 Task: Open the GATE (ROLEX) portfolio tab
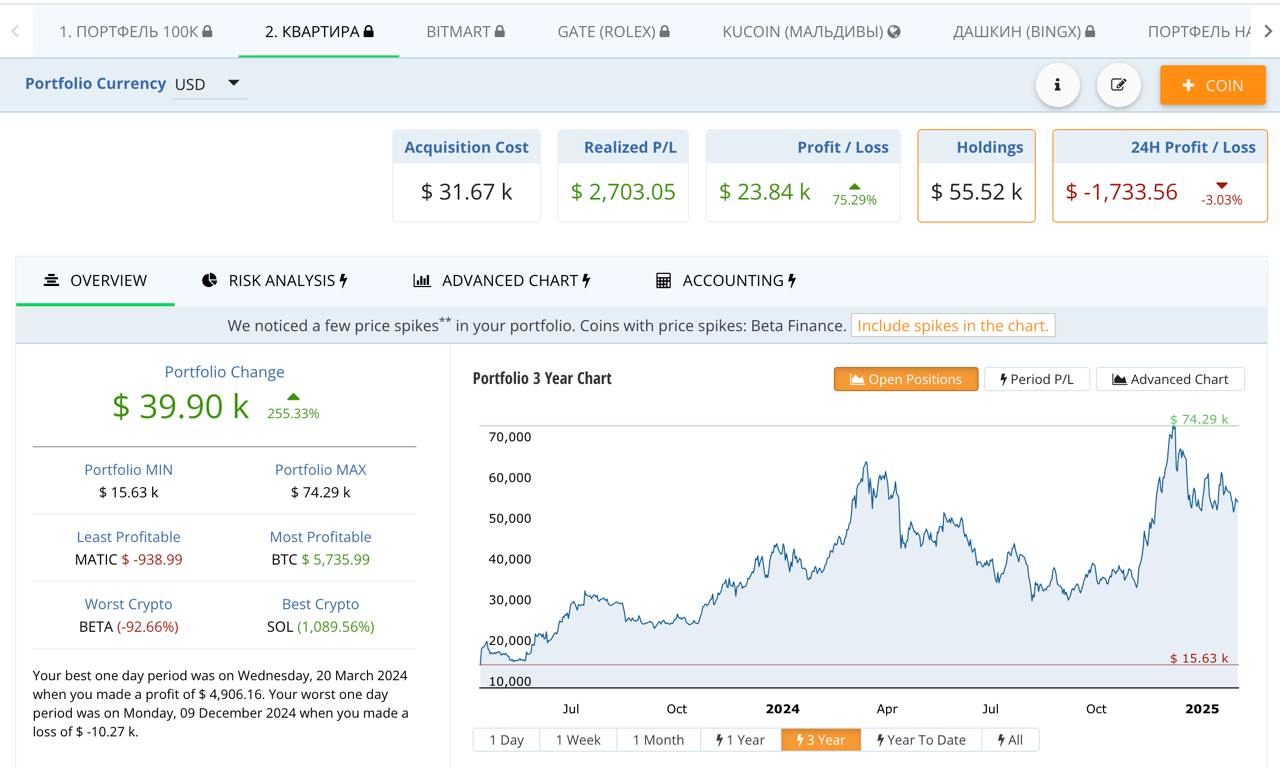click(613, 31)
